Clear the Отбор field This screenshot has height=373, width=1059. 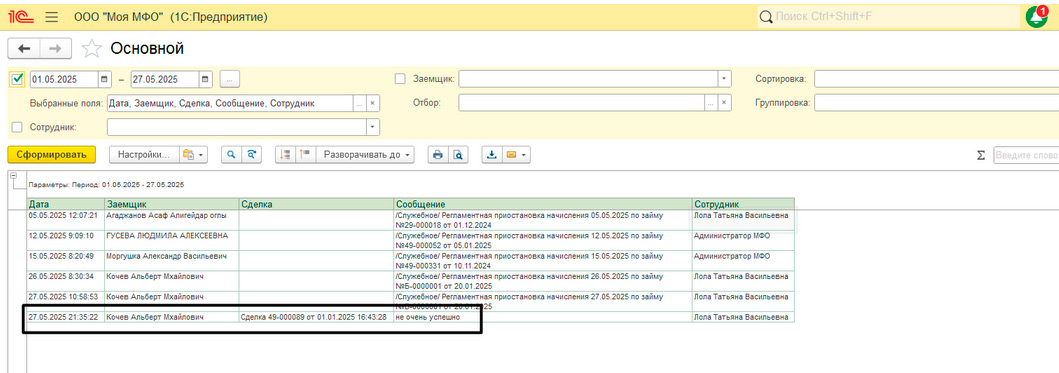[x=724, y=103]
